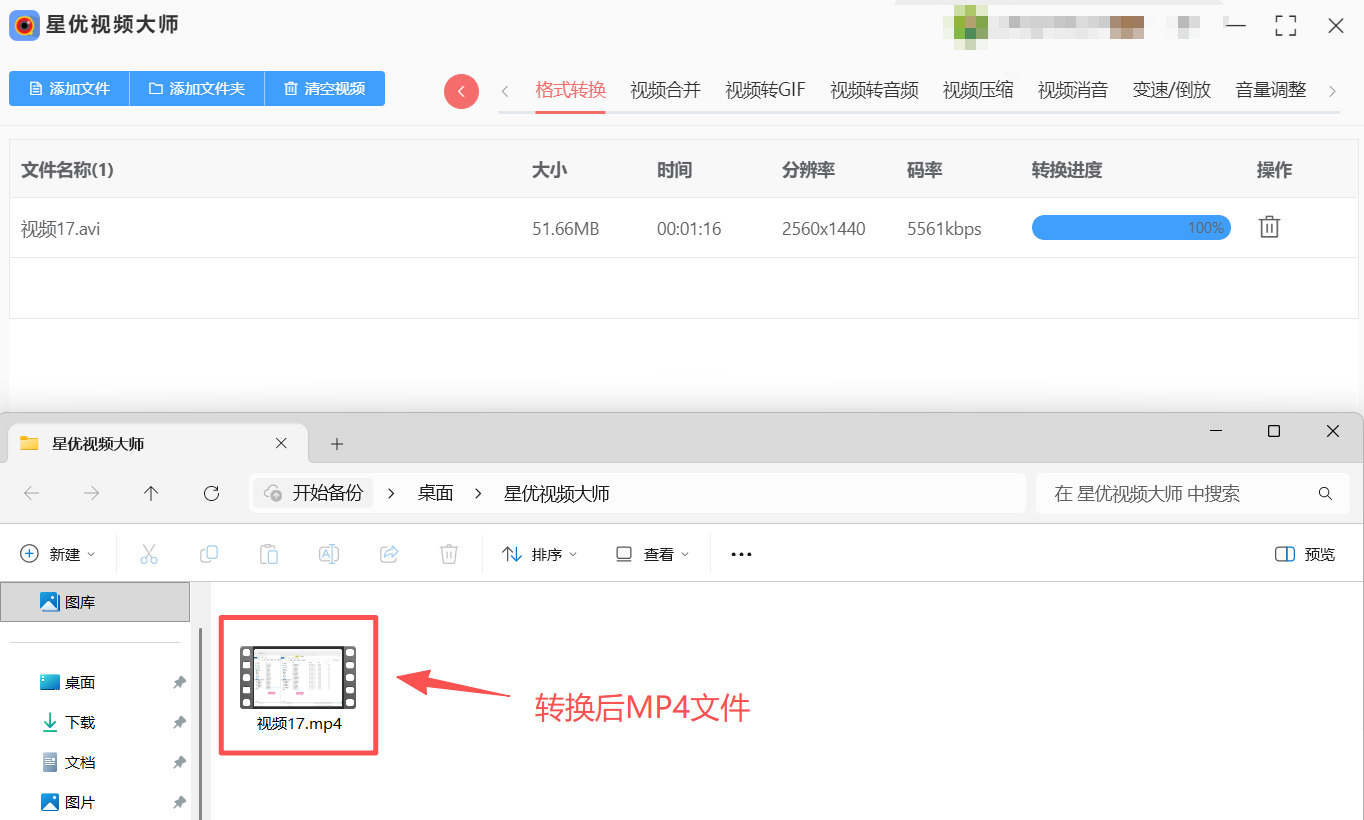Select the 视频转GIF tab

click(765, 90)
